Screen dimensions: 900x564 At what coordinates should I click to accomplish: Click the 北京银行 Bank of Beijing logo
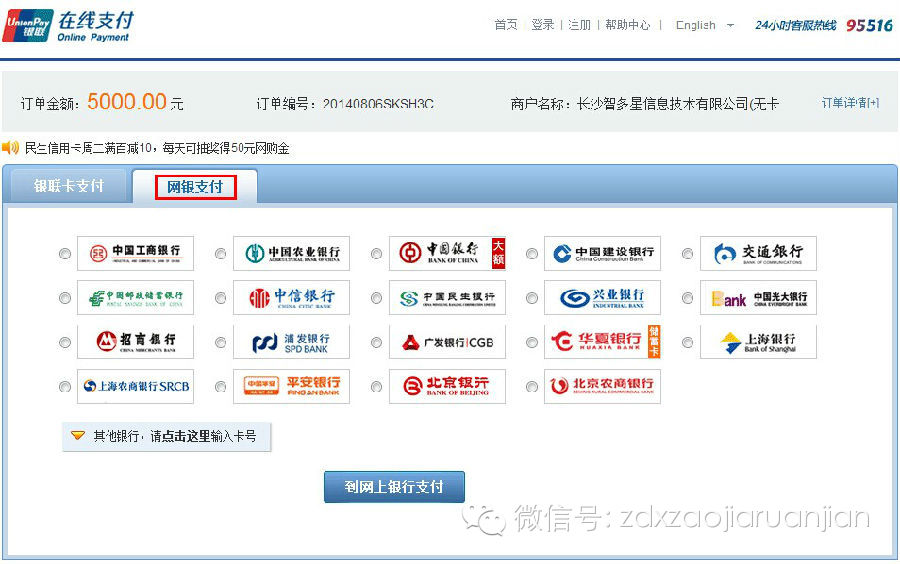(447, 386)
